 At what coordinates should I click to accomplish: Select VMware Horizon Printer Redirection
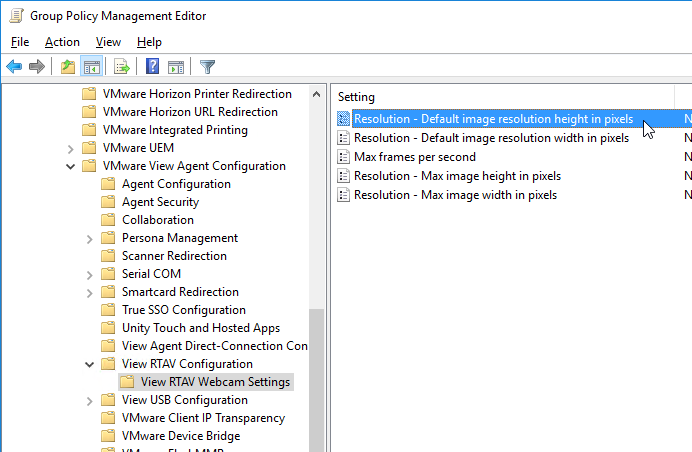[x=197, y=94]
